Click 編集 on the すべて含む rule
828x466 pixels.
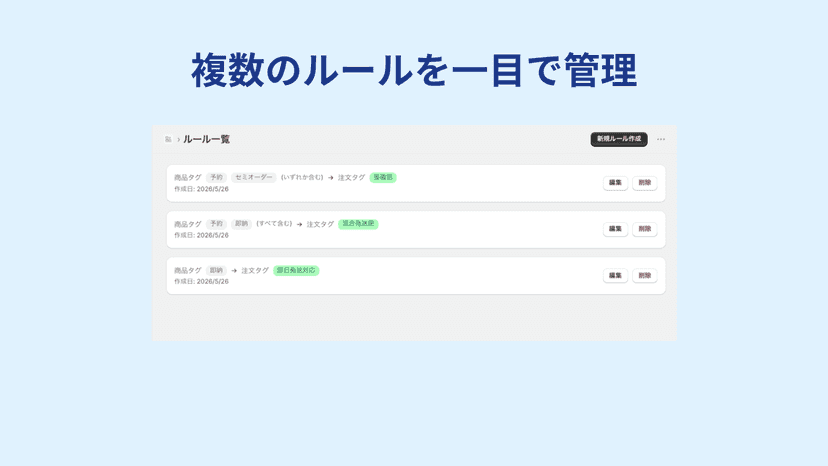click(615, 229)
